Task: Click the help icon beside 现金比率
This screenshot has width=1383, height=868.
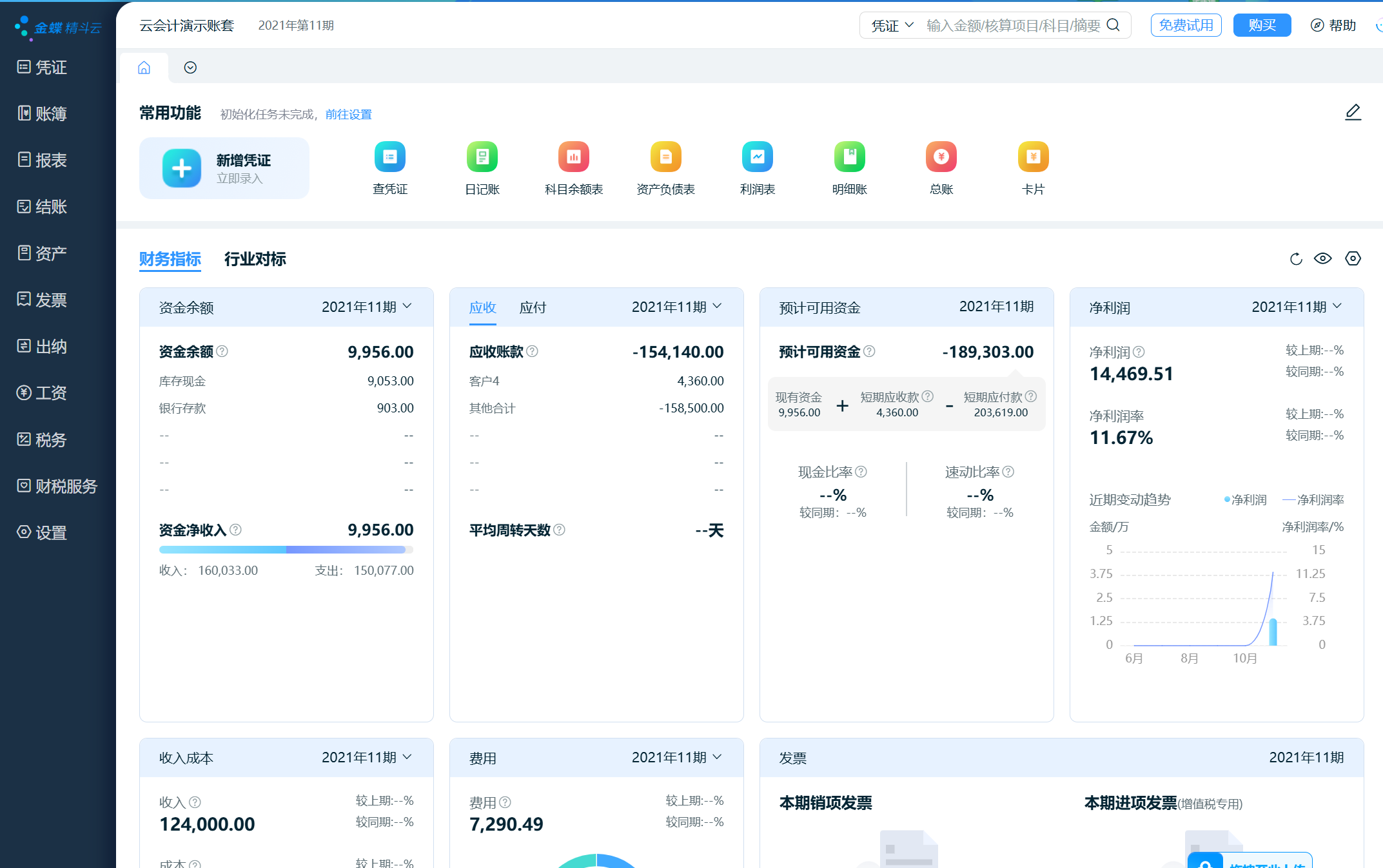Action: coord(861,472)
